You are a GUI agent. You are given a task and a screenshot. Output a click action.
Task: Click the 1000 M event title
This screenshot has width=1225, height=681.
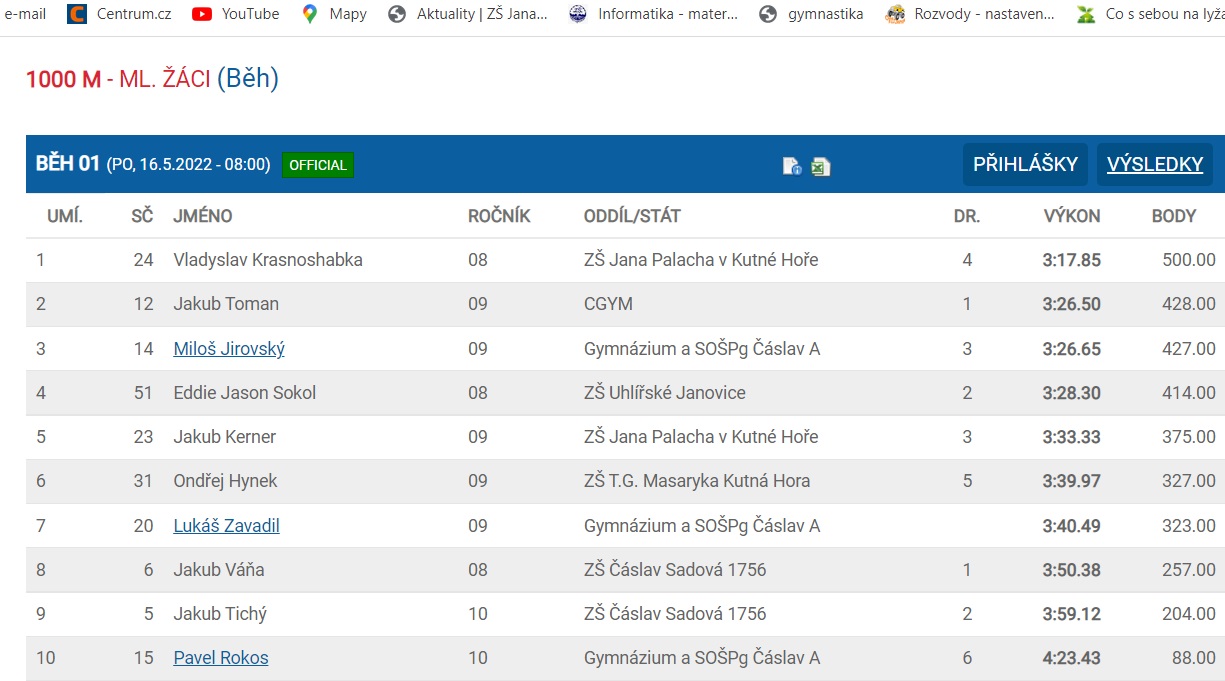pyautogui.click(x=63, y=80)
